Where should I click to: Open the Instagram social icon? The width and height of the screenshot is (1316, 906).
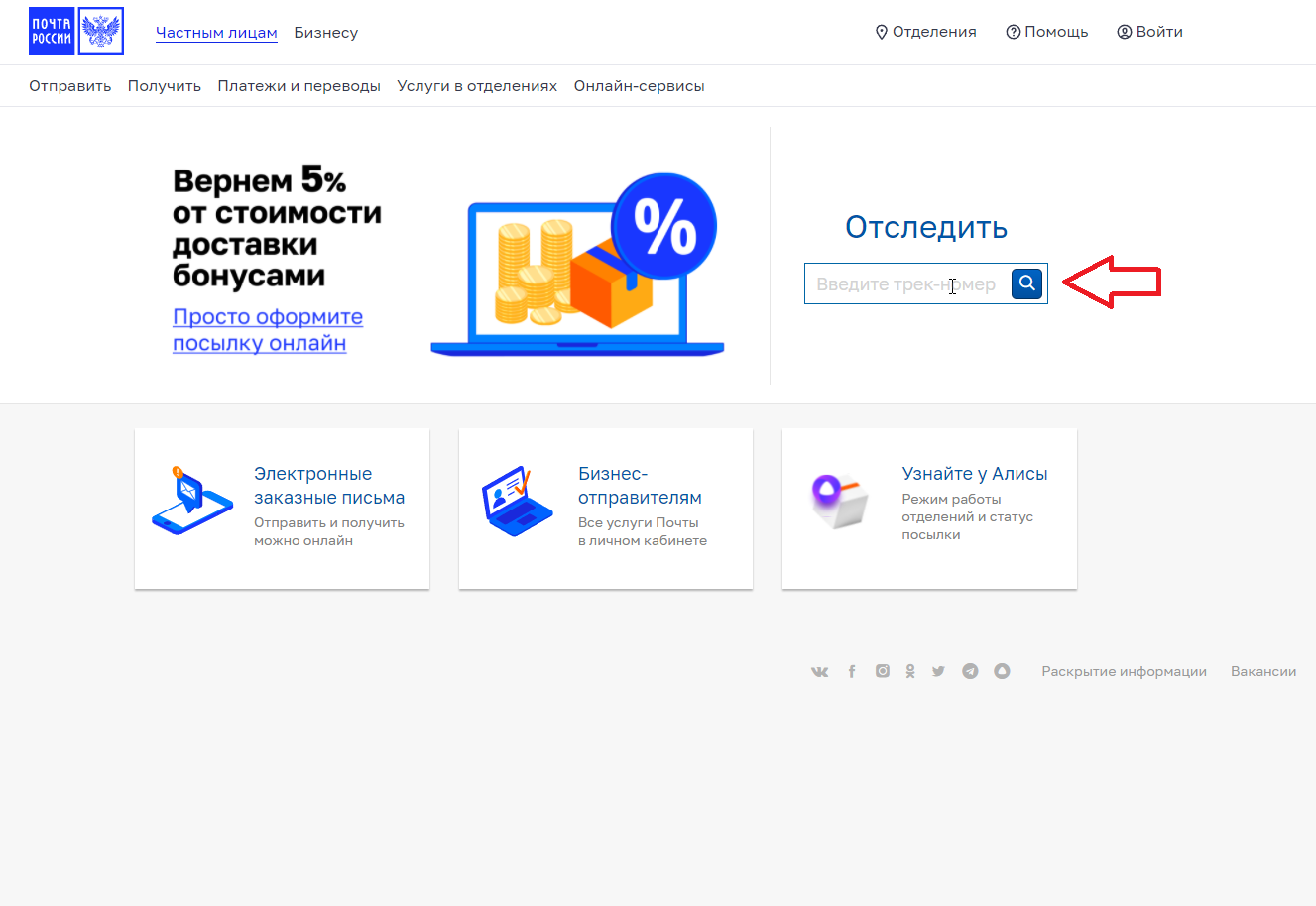tap(883, 671)
